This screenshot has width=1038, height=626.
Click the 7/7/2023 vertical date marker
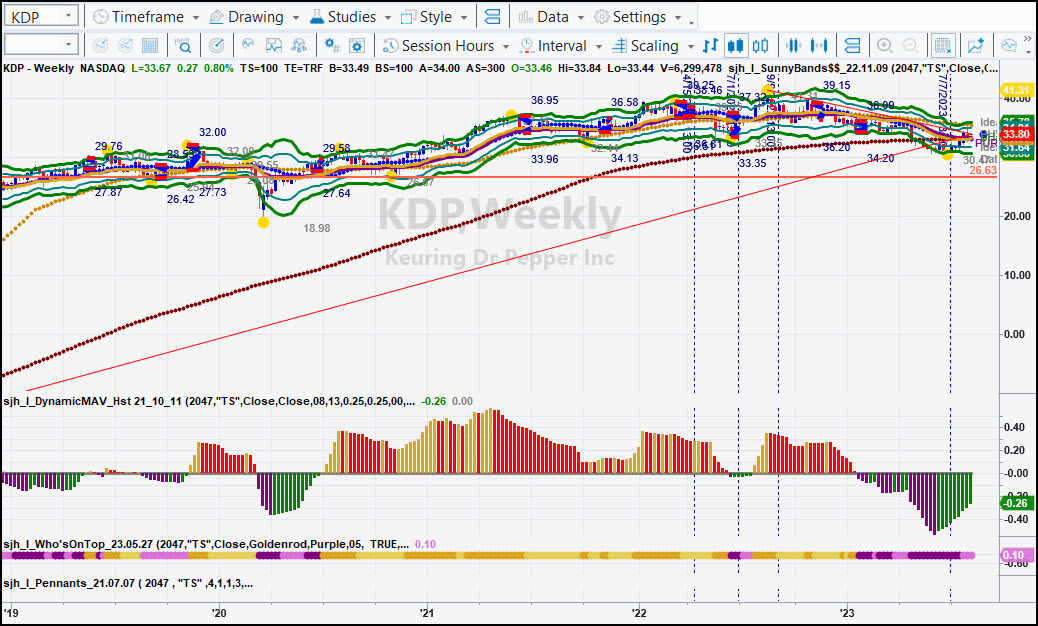[x=943, y=97]
